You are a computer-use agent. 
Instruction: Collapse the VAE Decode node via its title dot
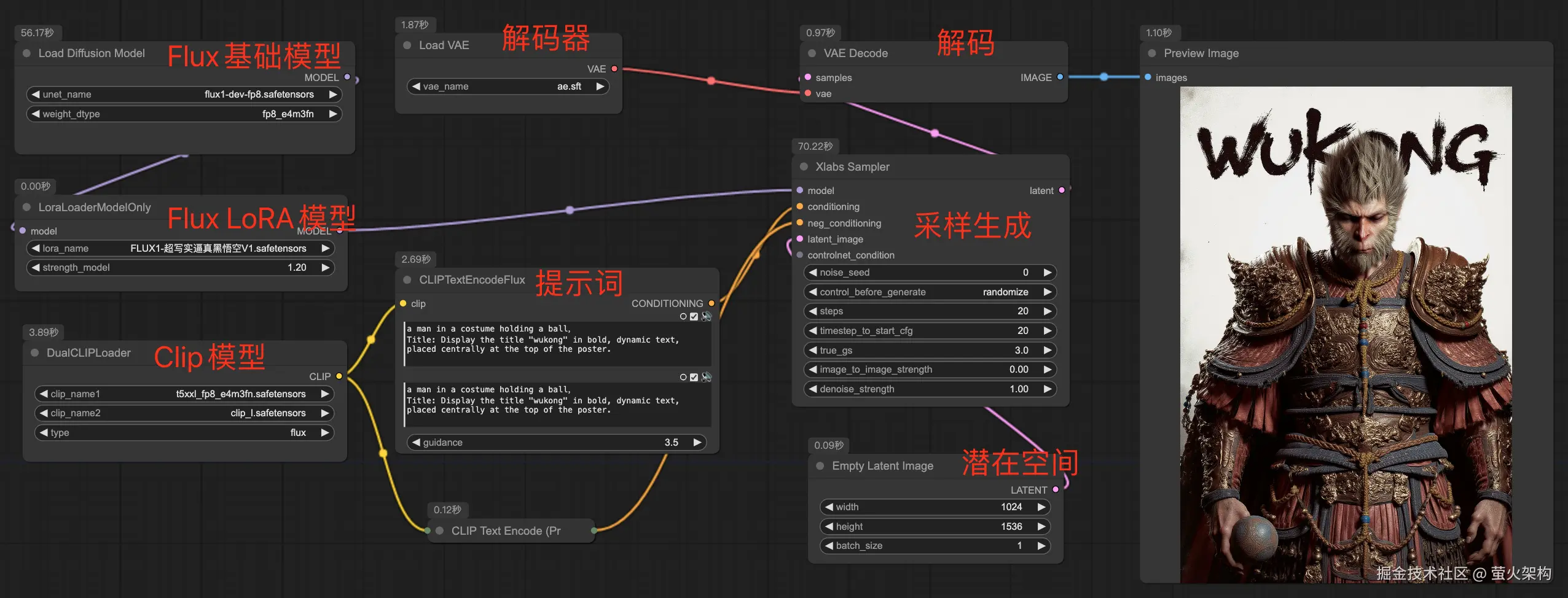coord(812,53)
